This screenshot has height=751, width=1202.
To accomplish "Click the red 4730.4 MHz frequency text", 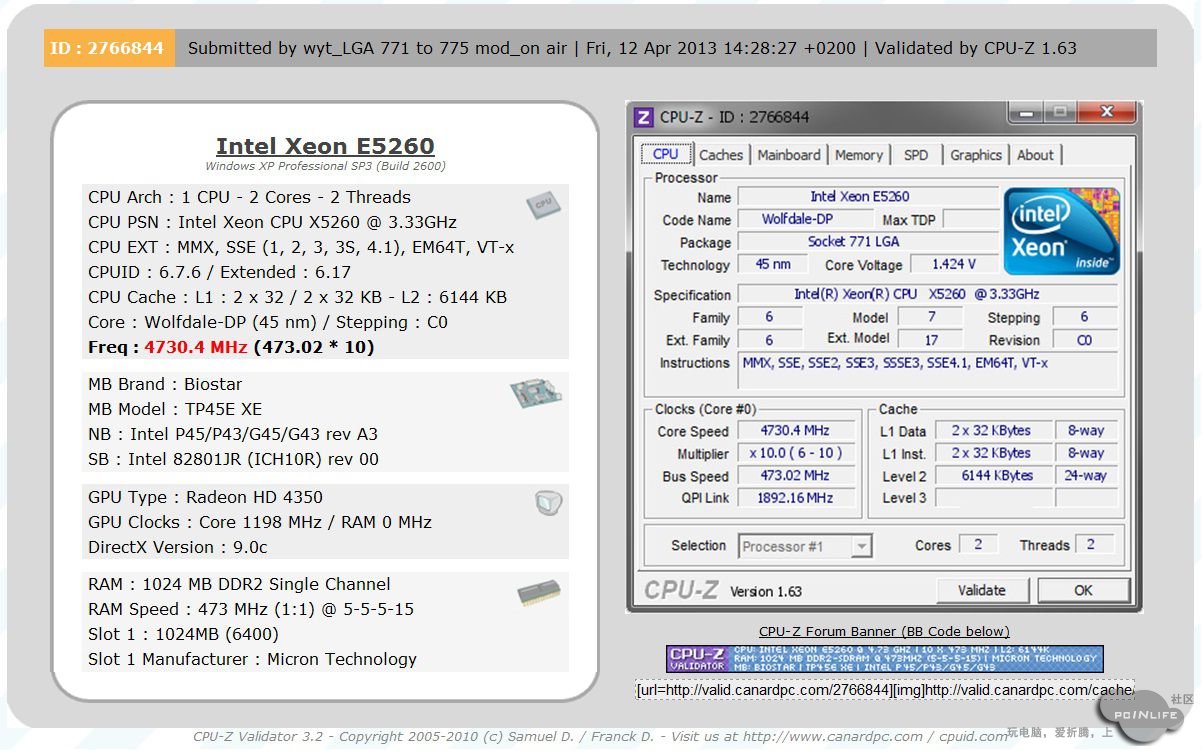I will pos(196,347).
